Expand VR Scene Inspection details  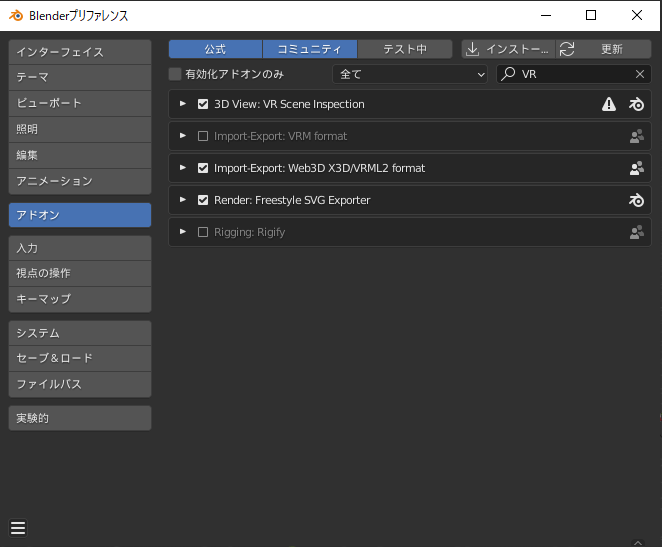[183, 104]
